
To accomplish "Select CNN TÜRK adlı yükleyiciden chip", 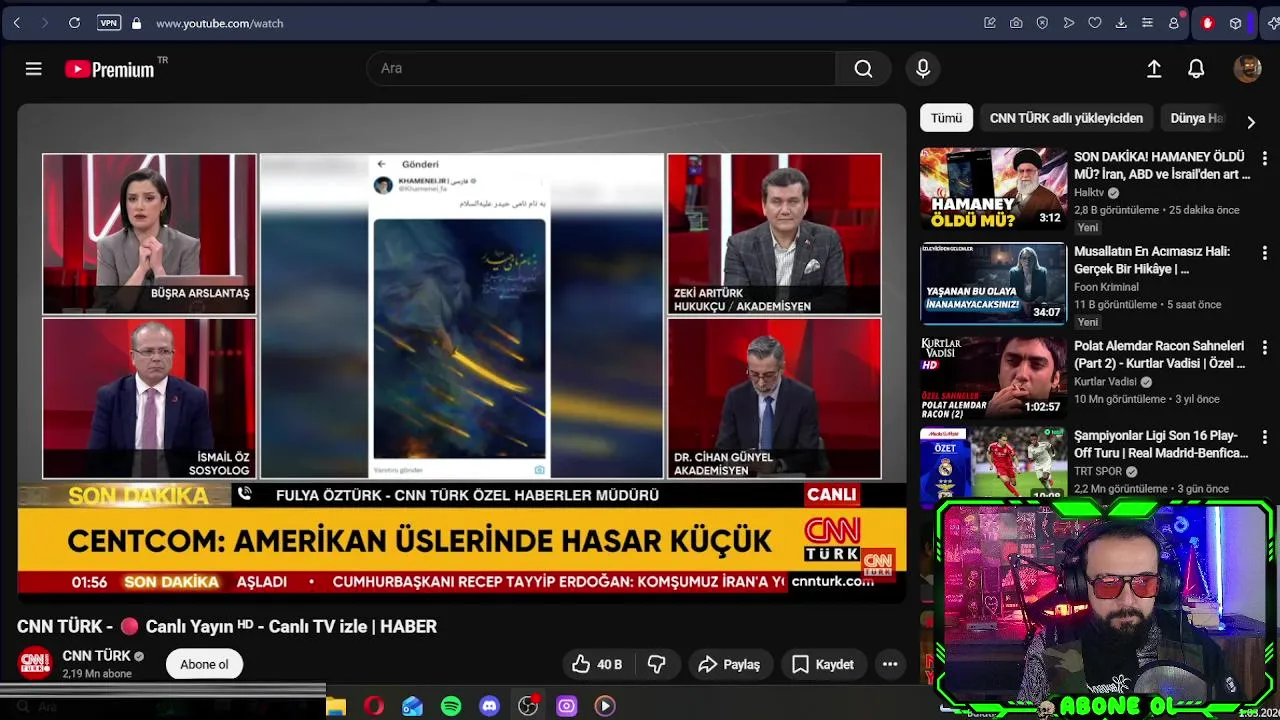I will point(1066,118).
